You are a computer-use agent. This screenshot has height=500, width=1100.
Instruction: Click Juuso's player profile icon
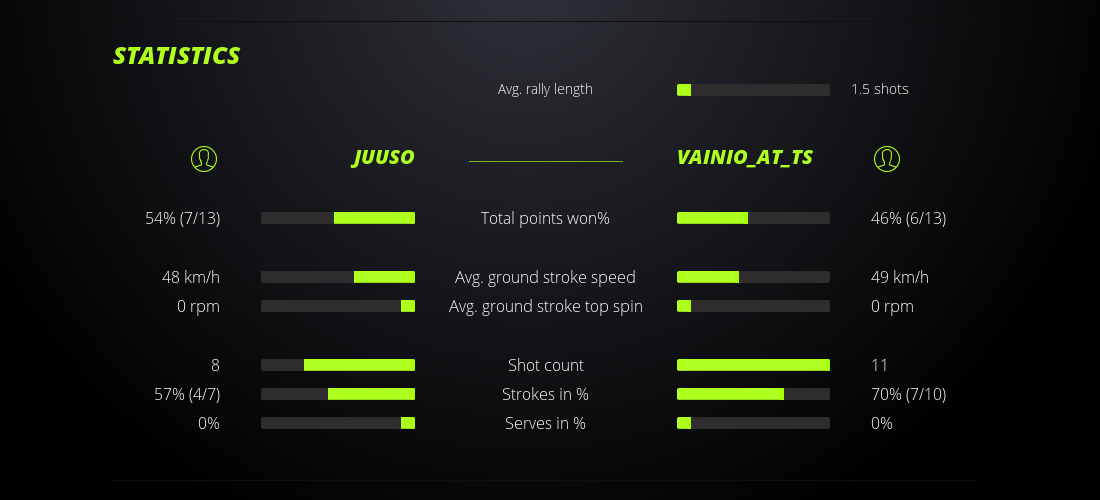pyautogui.click(x=204, y=158)
